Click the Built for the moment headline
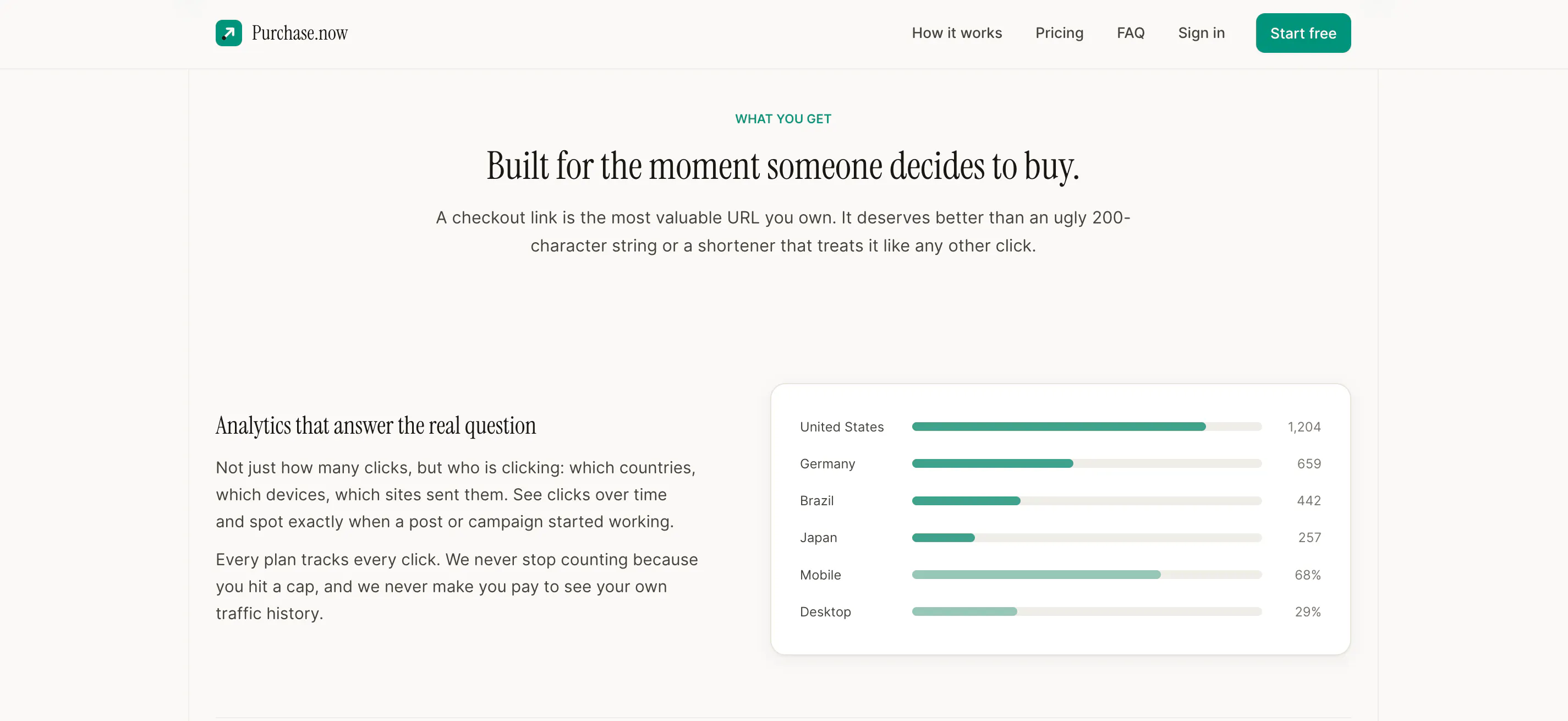 point(783,166)
